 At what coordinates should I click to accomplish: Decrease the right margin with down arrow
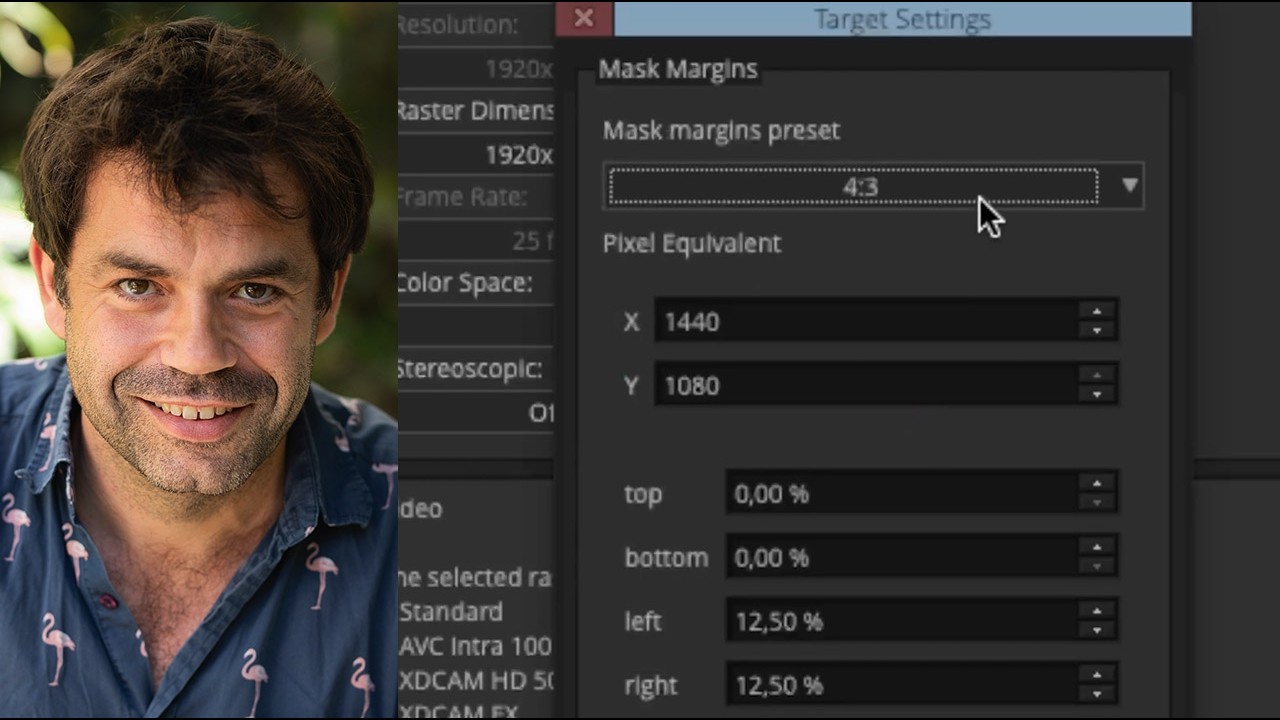click(x=1097, y=695)
